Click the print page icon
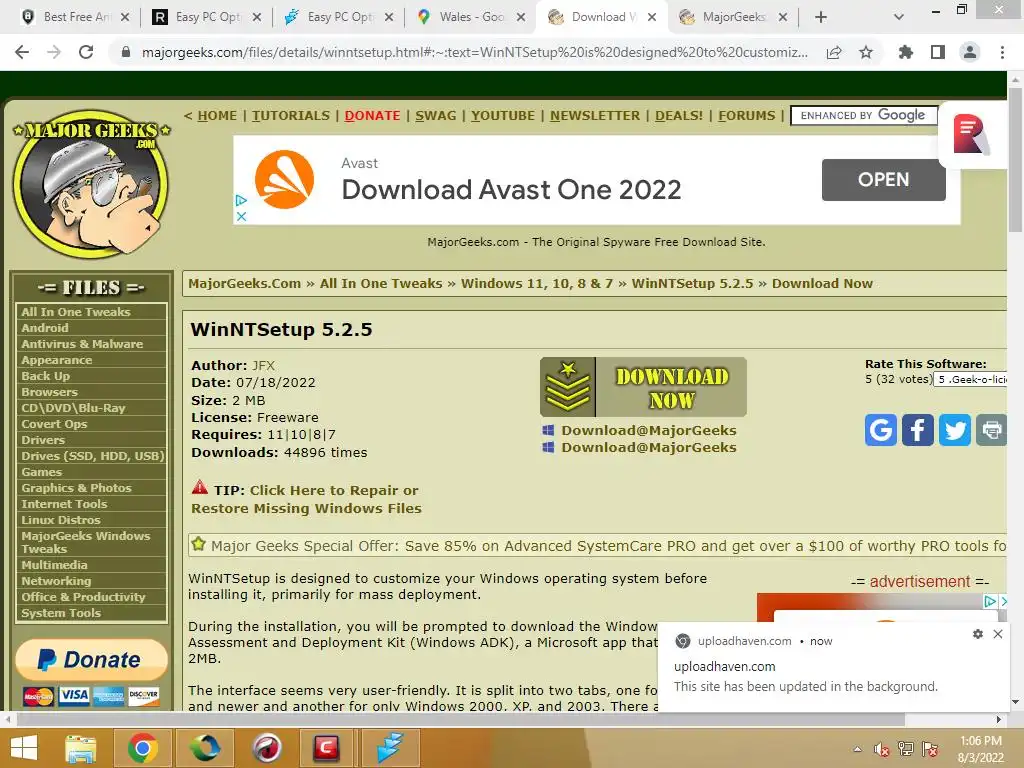The height and width of the screenshot is (768, 1024). (991, 430)
